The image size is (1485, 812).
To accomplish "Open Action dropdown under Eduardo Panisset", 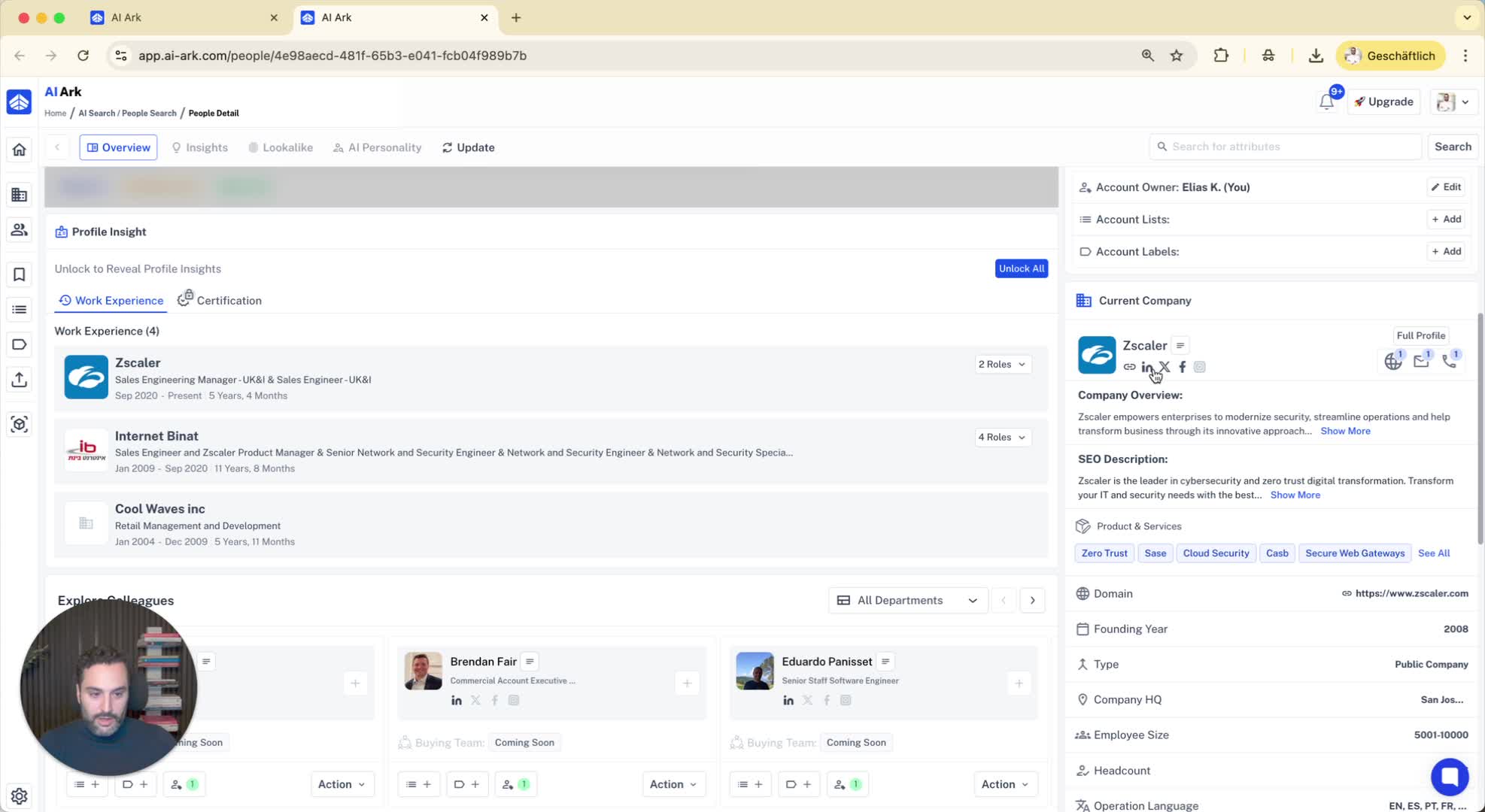I will coord(1004,784).
